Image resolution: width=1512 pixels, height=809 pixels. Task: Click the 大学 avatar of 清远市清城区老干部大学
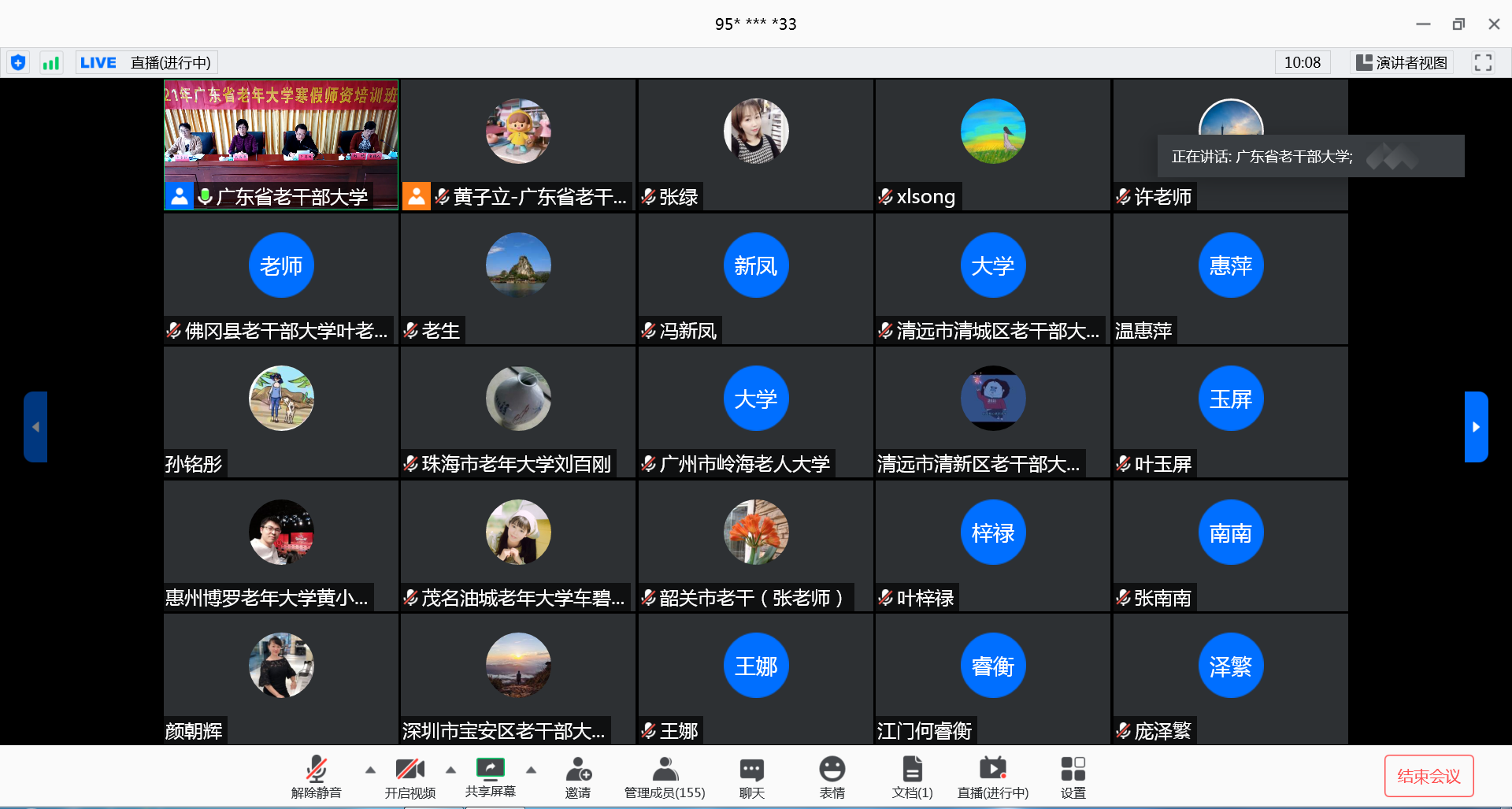(x=993, y=265)
